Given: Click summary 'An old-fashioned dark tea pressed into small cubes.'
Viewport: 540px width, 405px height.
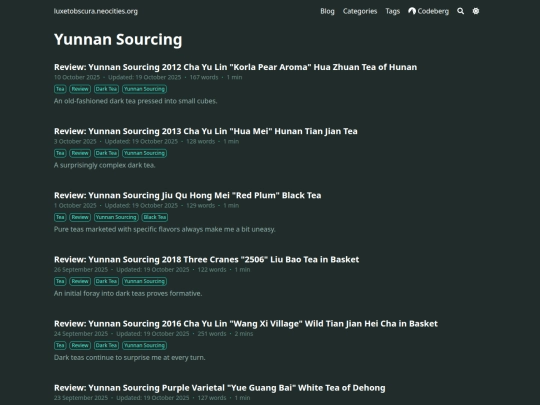Looking at the screenshot, I should pos(135,101).
